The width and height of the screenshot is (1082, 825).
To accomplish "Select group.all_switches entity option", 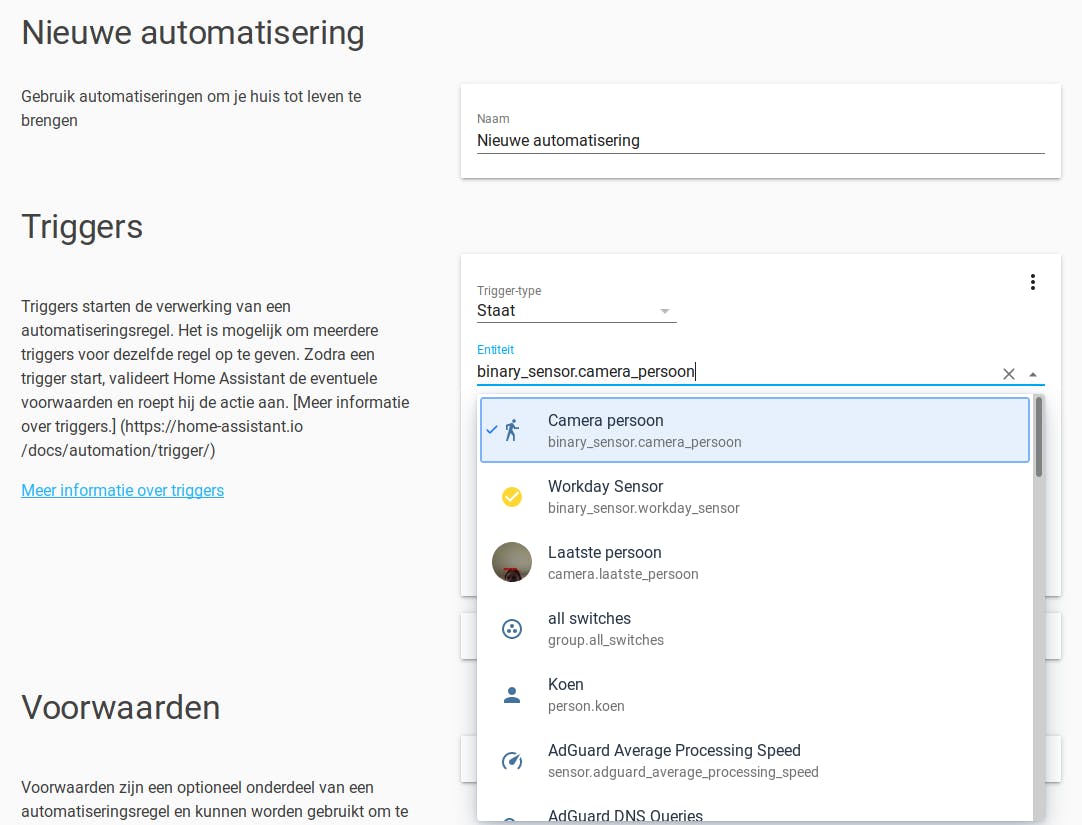I will click(x=754, y=629).
